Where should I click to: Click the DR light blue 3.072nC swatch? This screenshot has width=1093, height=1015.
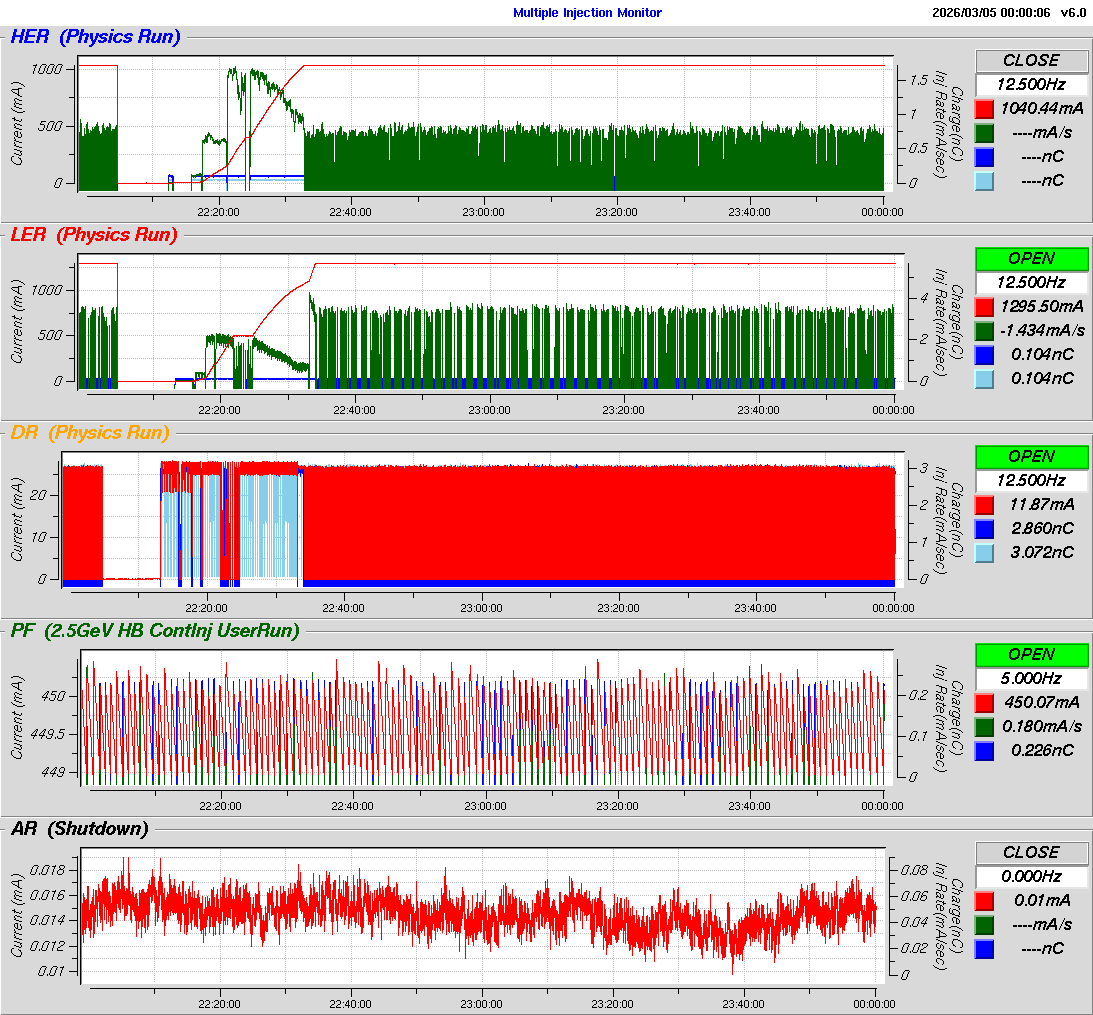click(984, 553)
